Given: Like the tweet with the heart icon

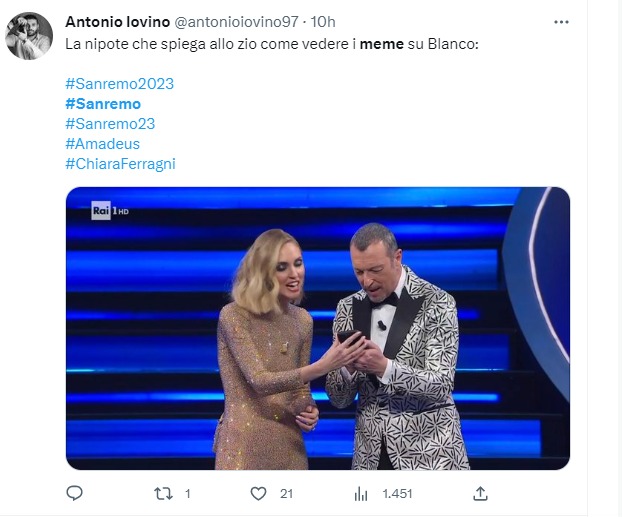Looking at the screenshot, I should (258, 493).
